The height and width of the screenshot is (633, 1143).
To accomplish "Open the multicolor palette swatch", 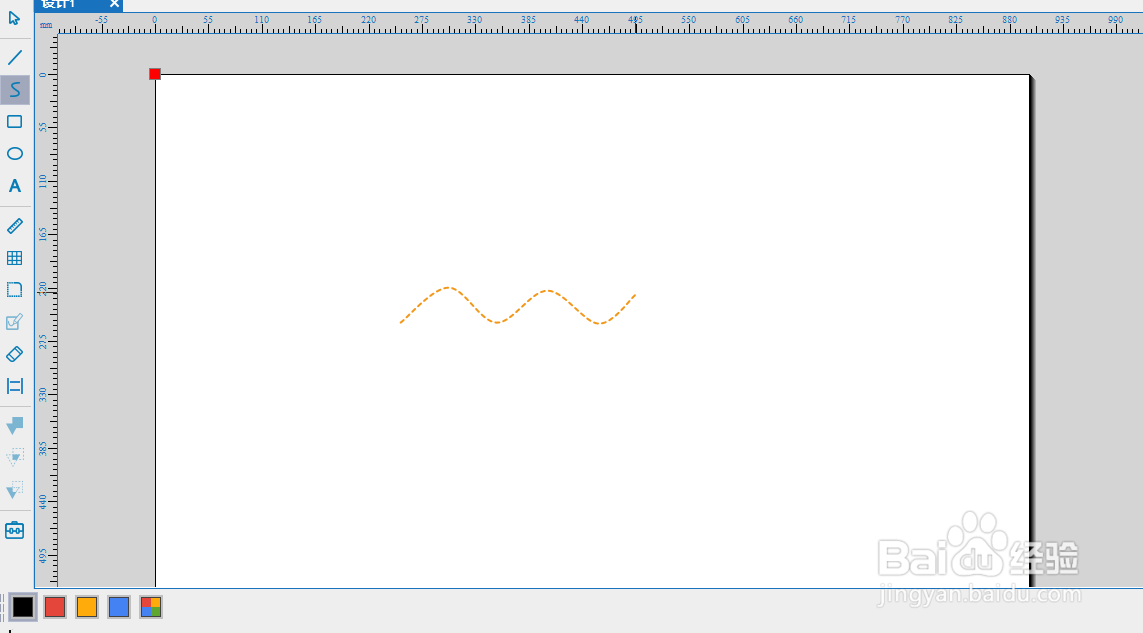I will [x=151, y=607].
